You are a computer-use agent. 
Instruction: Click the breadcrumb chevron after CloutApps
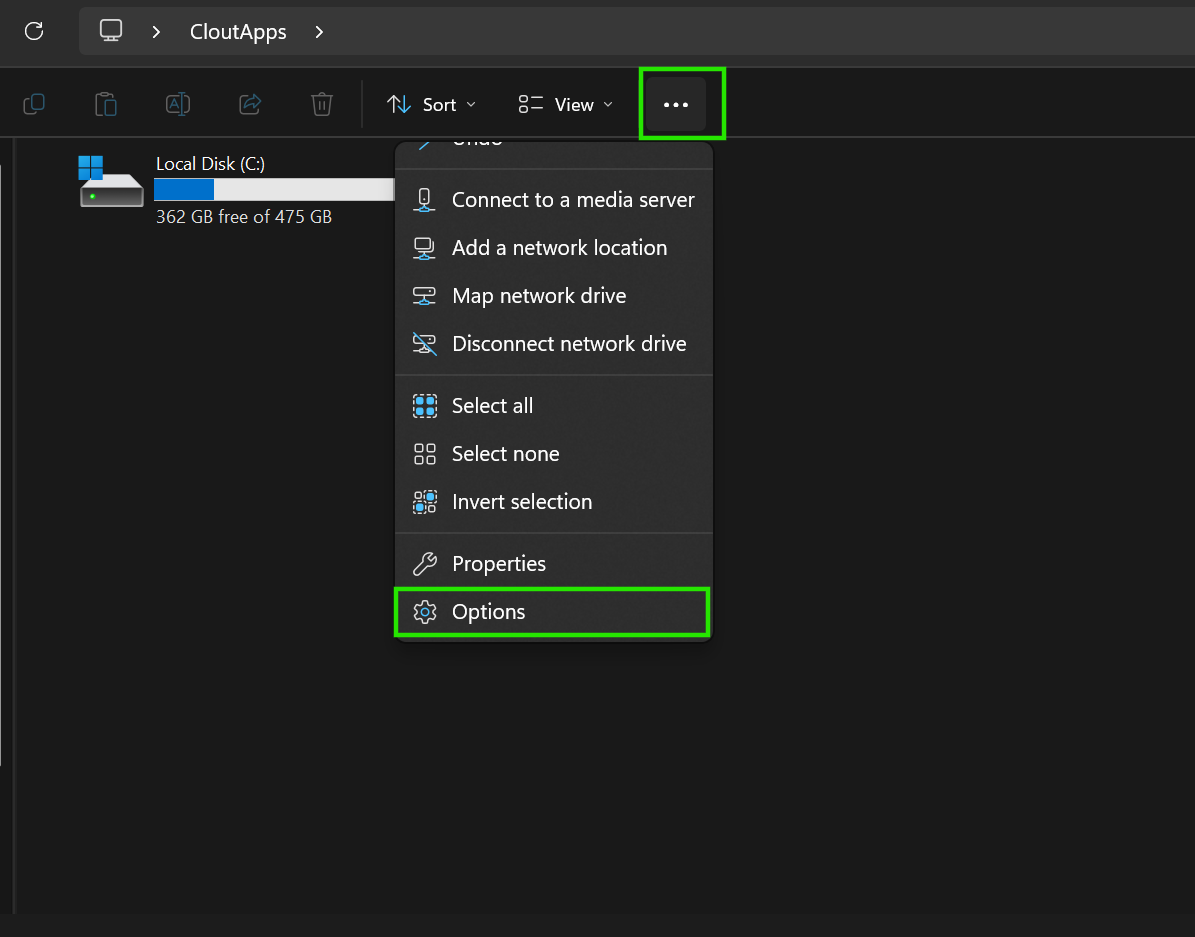click(x=318, y=31)
